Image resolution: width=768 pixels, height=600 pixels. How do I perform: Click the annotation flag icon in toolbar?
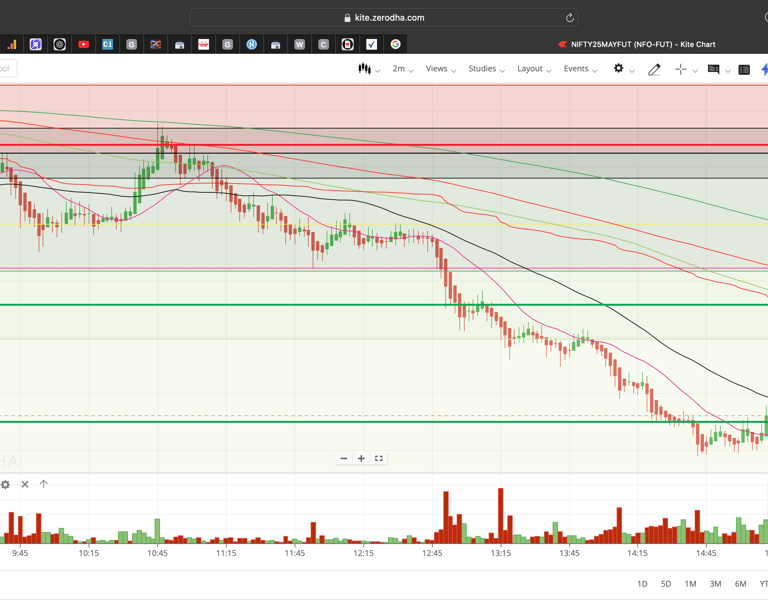714,70
